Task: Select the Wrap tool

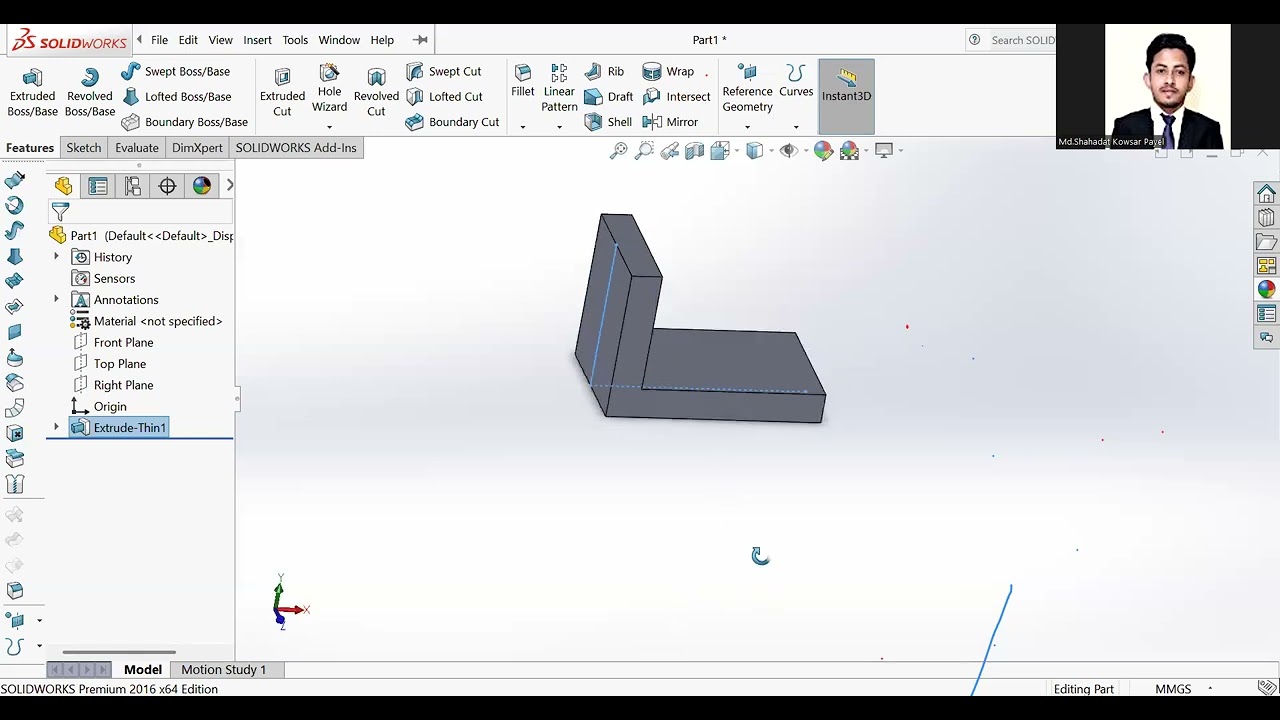Action: [668, 71]
